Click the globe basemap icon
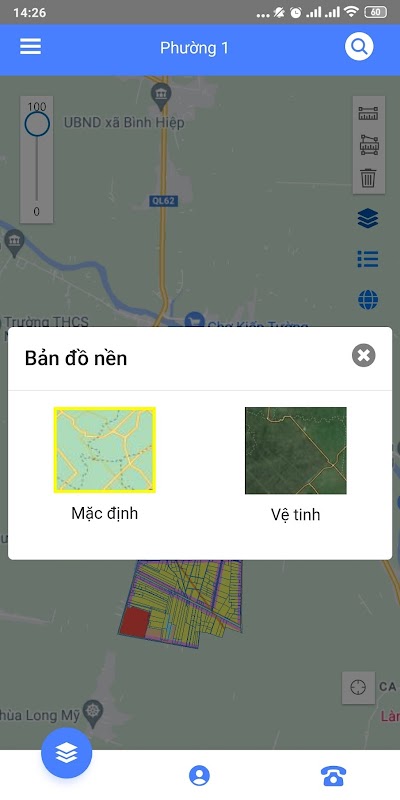Image resolution: width=400 pixels, height=800 pixels. point(368,300)
